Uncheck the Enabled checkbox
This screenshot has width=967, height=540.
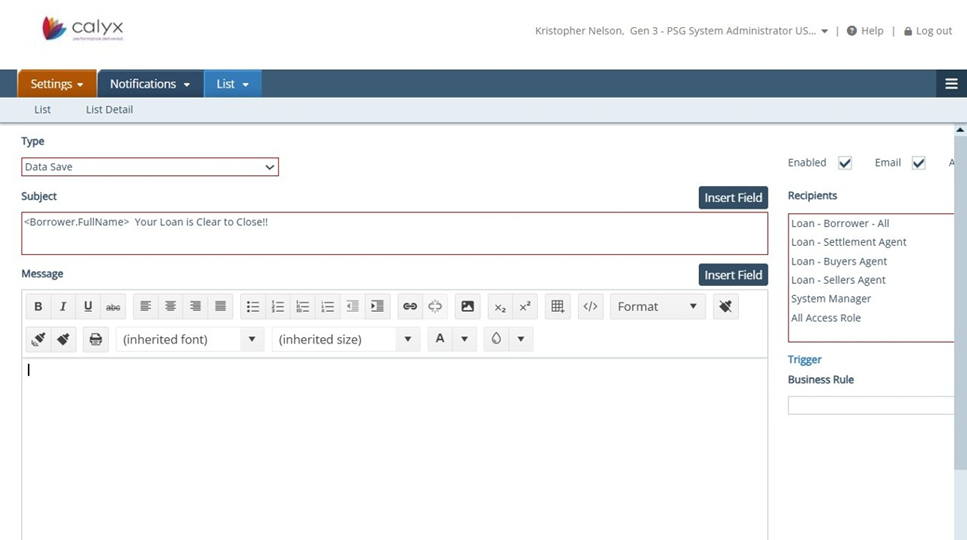tap(845, 163)
